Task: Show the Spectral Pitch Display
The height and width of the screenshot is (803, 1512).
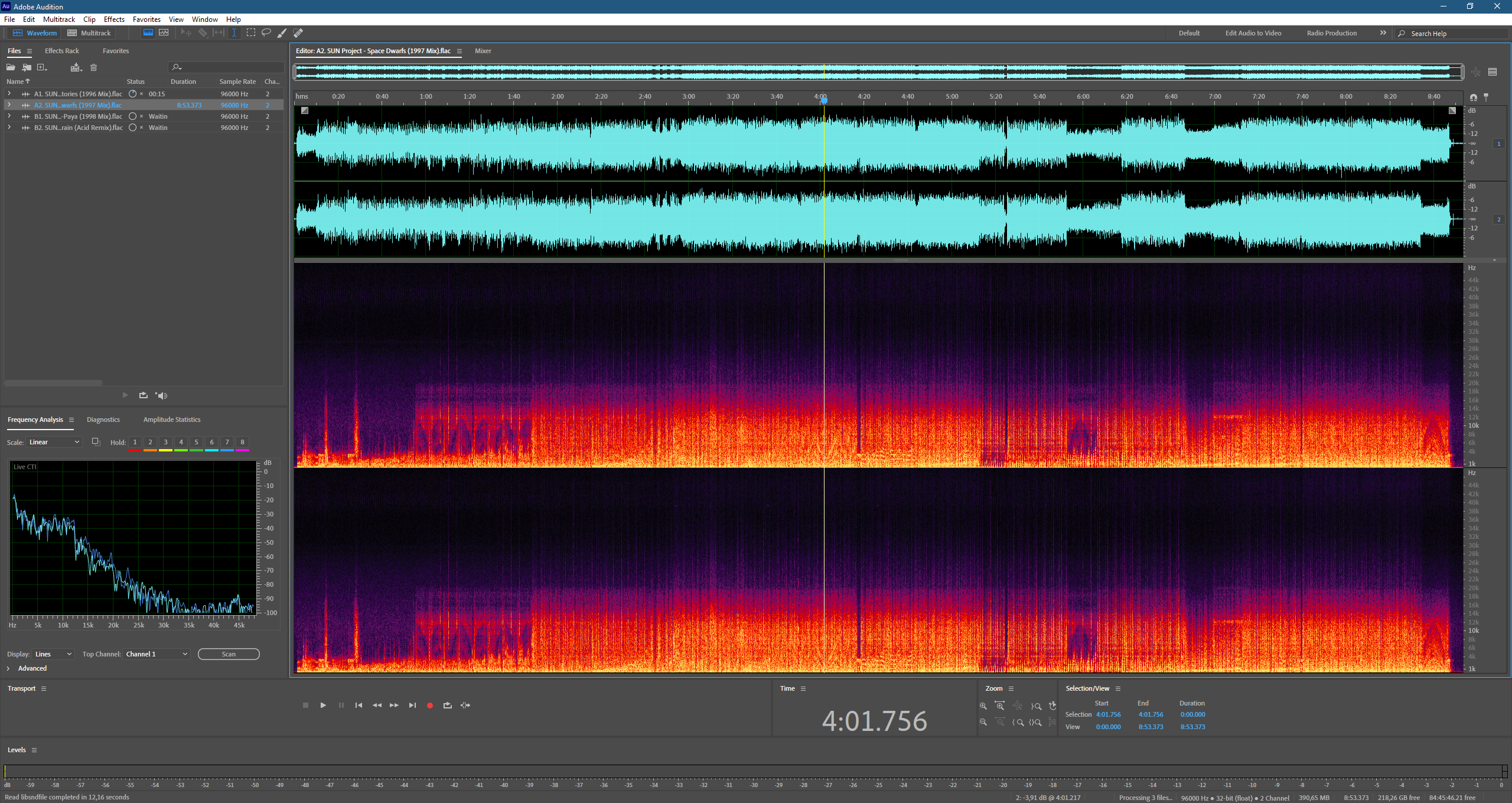Action: click(x=164, y=33)
